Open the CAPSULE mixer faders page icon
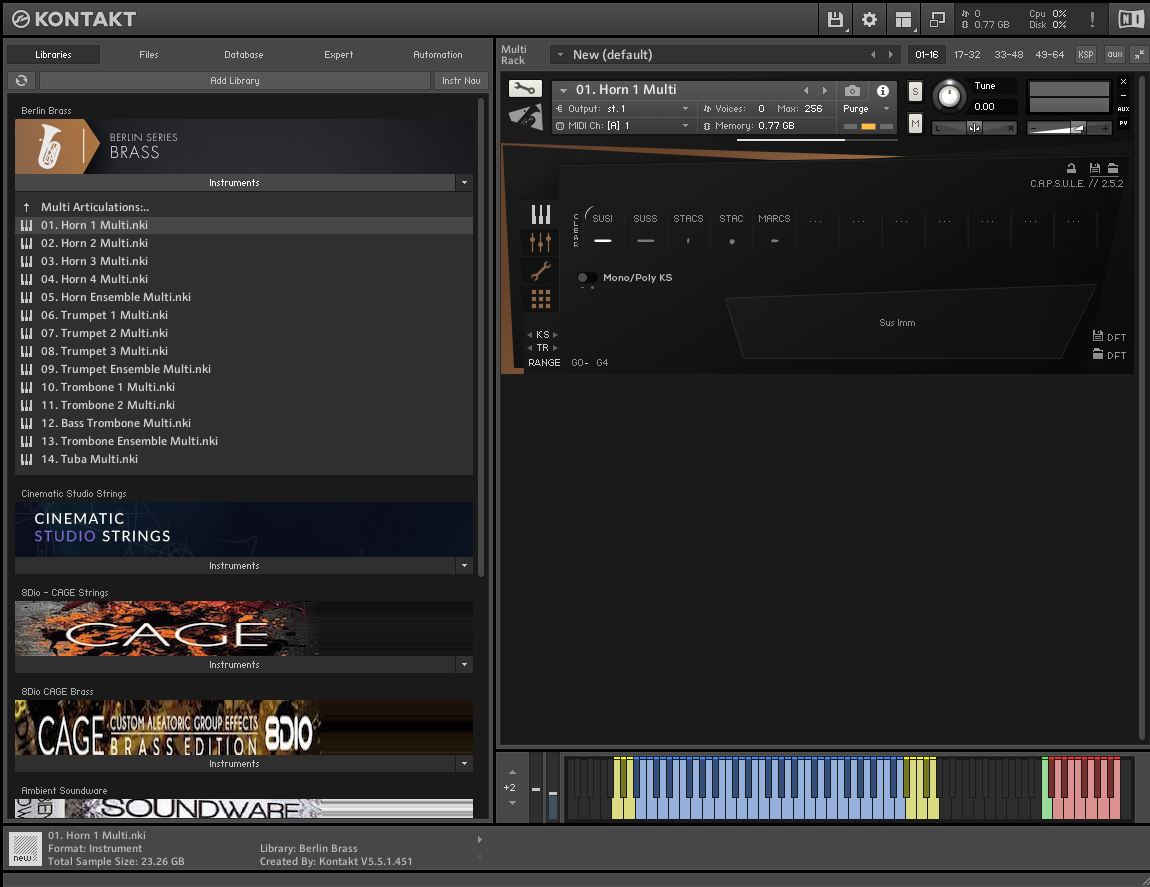This screenshot has height=887, width=1150. 541,241
